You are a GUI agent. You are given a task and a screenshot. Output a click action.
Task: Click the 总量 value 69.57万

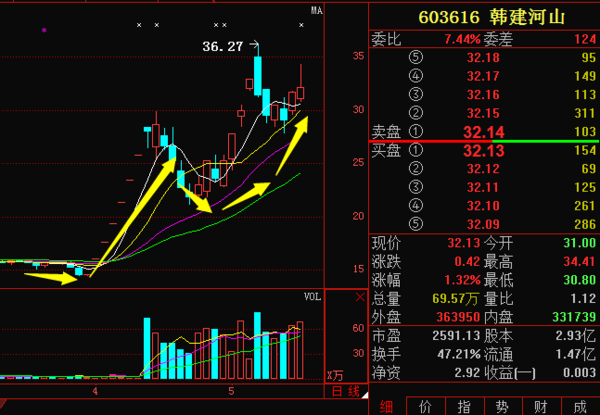coord(455,299)
